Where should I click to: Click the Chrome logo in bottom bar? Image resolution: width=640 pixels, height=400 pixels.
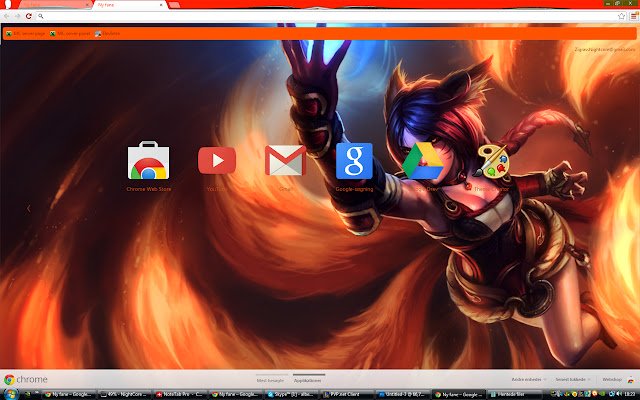click(x=26, y=380)
